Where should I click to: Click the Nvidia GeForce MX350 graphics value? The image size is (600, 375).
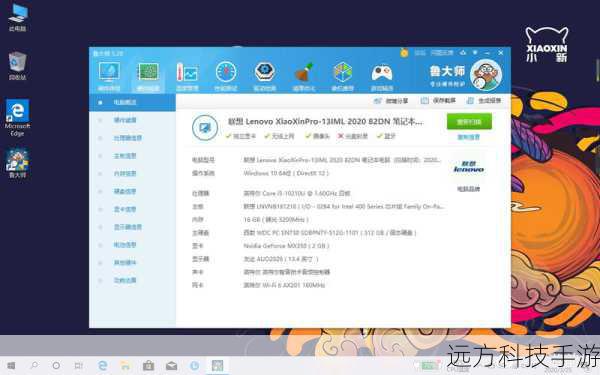click(x=286, y=246)
